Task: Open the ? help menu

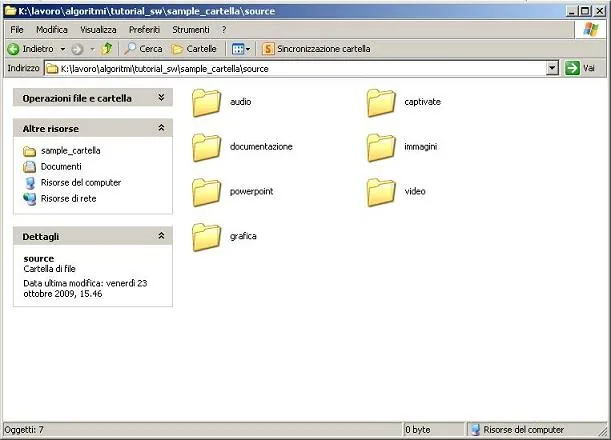Action: (x=224, y=30)
